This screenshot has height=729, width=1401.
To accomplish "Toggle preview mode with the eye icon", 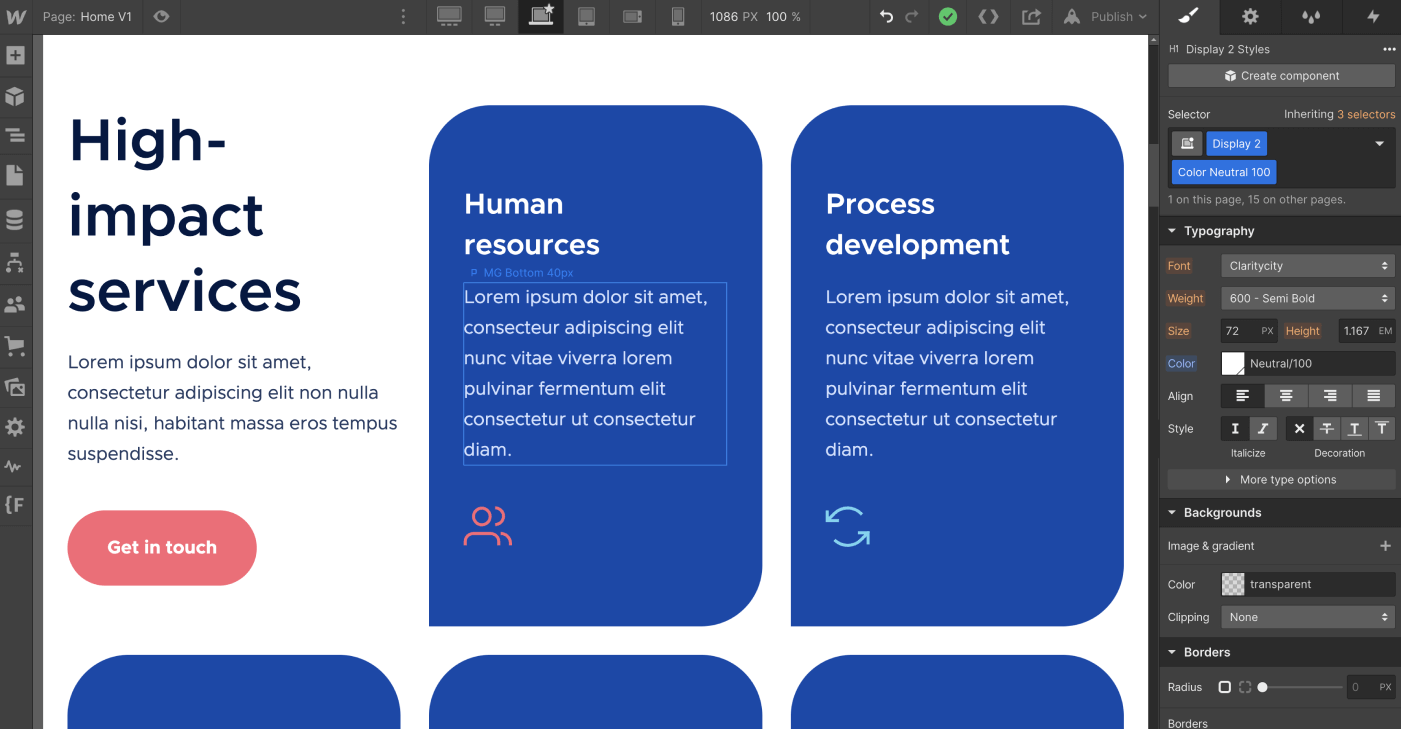I will (x=160, y=17).
